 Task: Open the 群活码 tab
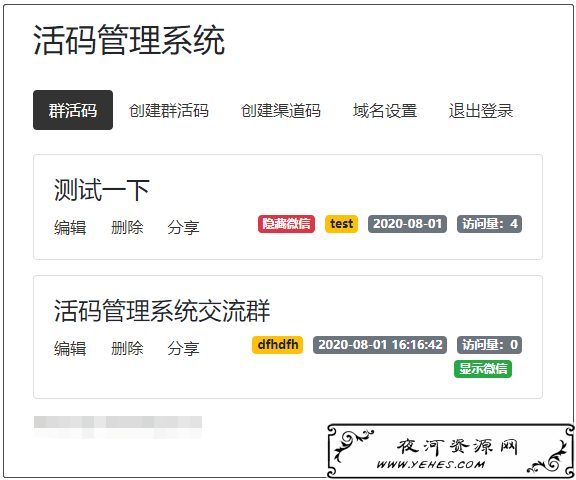tap(73, 110)
